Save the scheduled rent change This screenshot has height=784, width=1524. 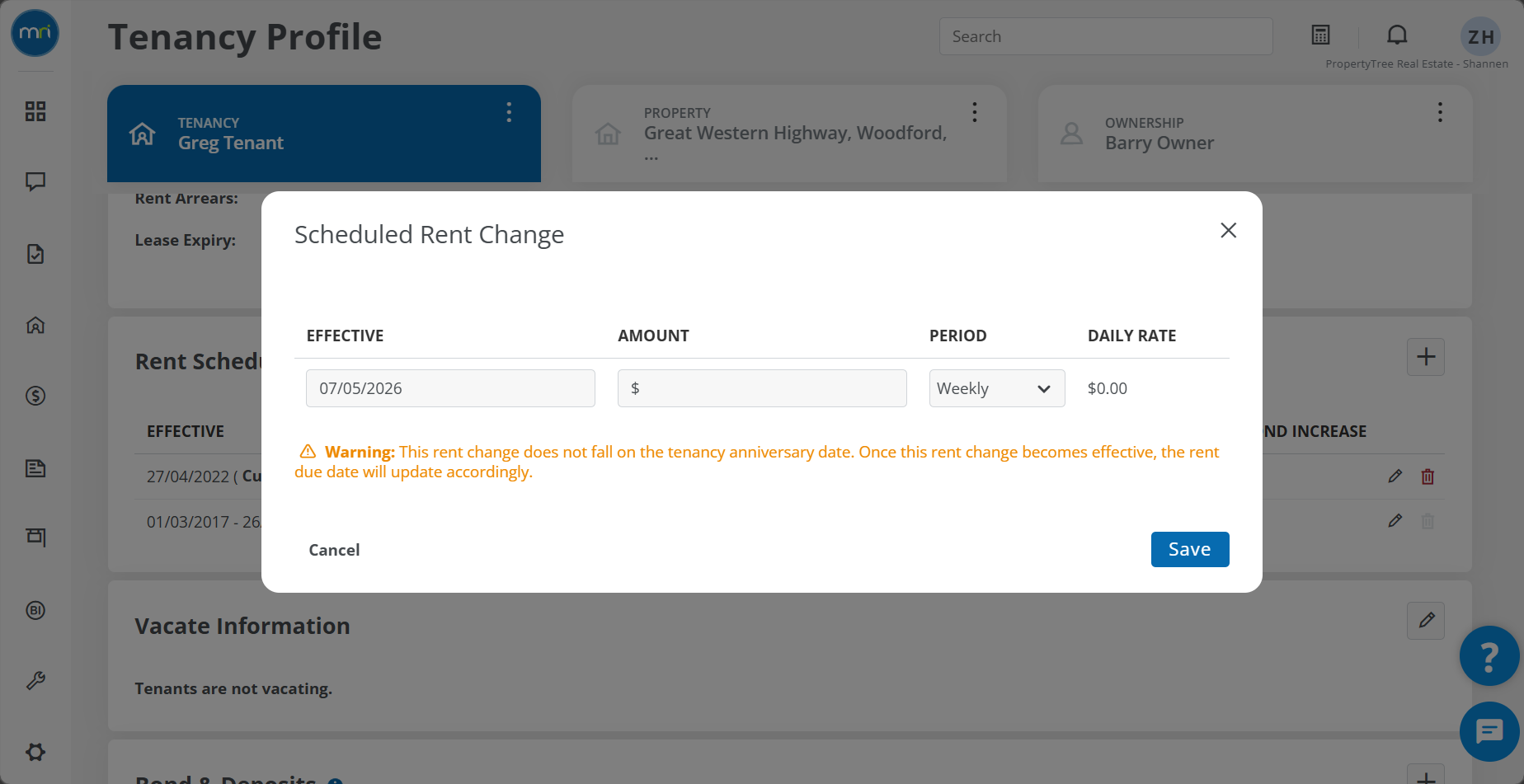(1190, 549)
